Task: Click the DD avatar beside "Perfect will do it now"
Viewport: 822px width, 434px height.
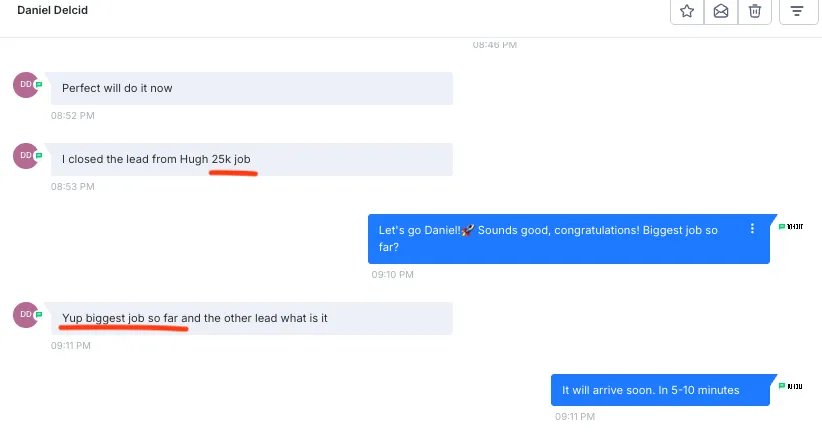Action: click(26, 84)
